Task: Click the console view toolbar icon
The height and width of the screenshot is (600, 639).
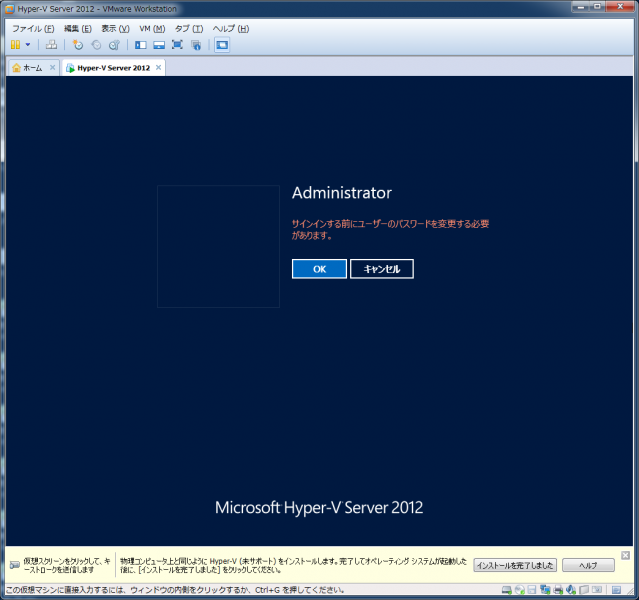Action: pos(222,45)
